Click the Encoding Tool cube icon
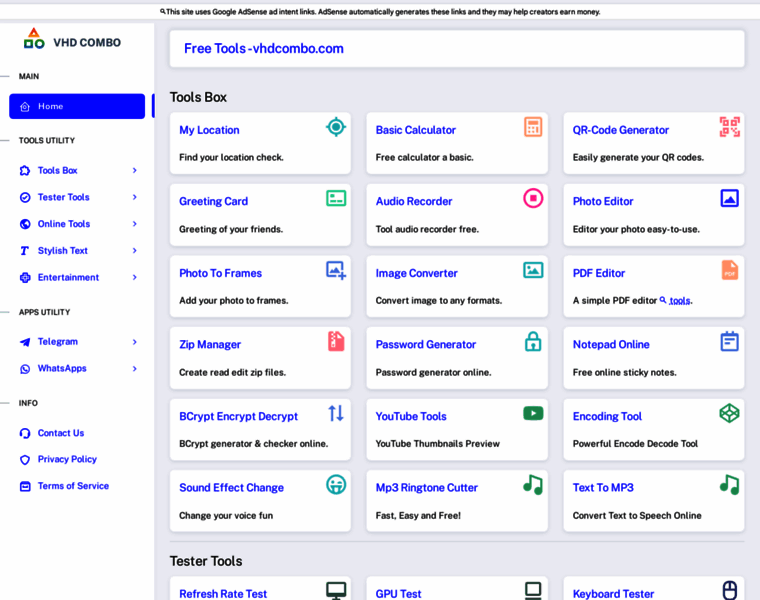 tap(729, 413)
